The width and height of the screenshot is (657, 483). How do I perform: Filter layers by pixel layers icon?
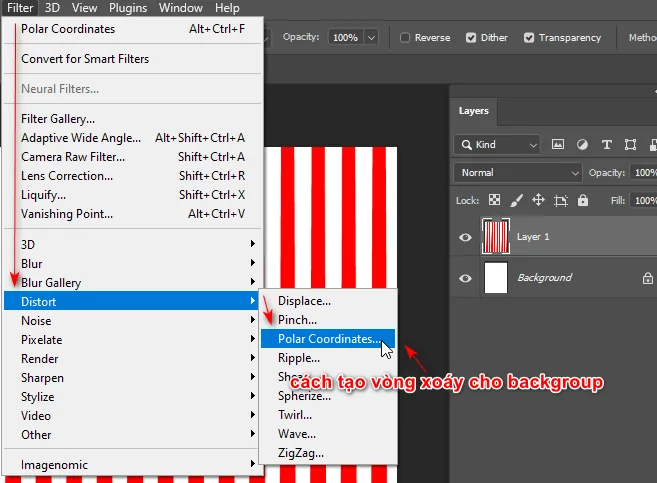tap(558, 145)
